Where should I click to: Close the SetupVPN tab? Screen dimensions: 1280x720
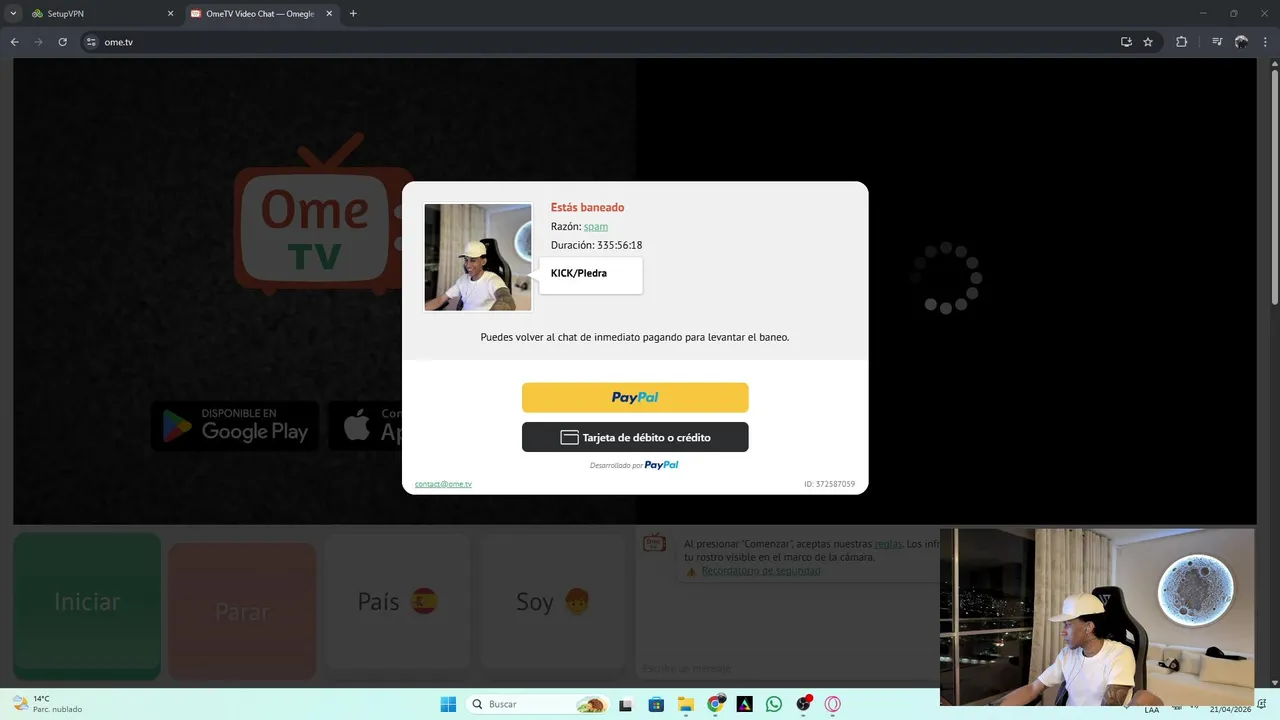tap(170, 14)
